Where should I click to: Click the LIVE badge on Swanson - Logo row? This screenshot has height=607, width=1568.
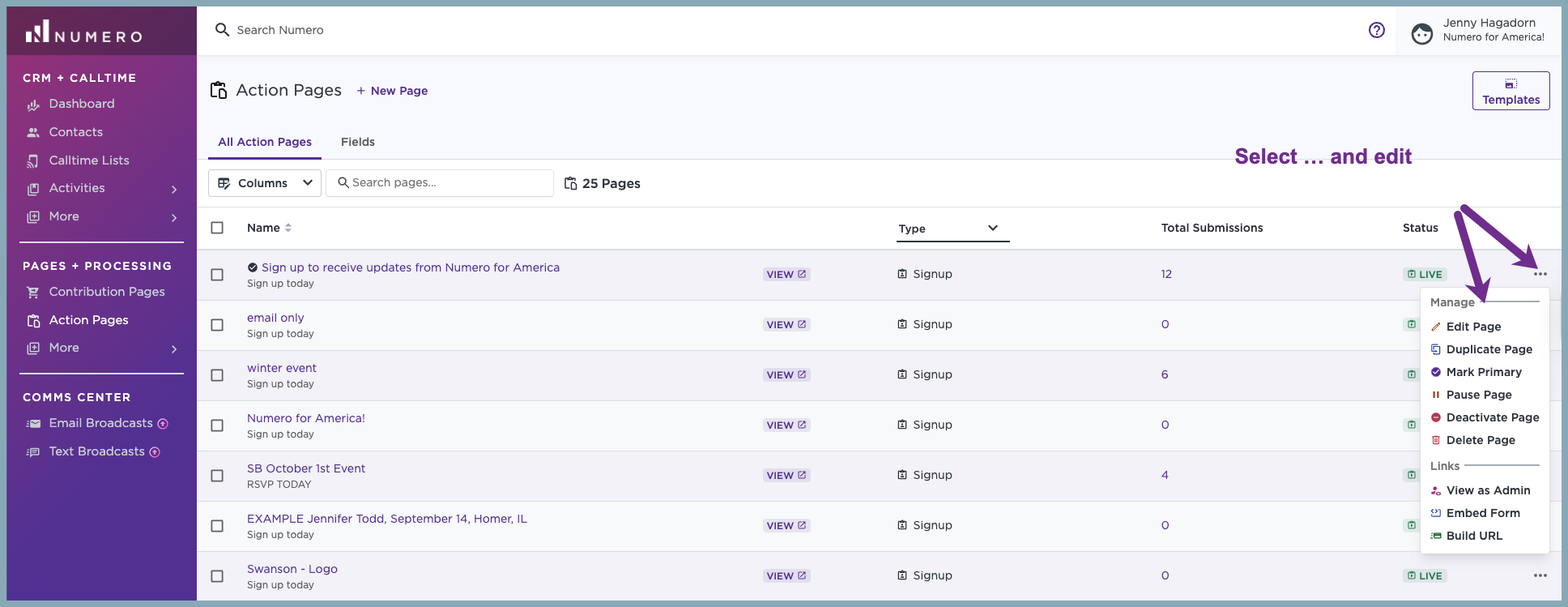point(1425,575)
